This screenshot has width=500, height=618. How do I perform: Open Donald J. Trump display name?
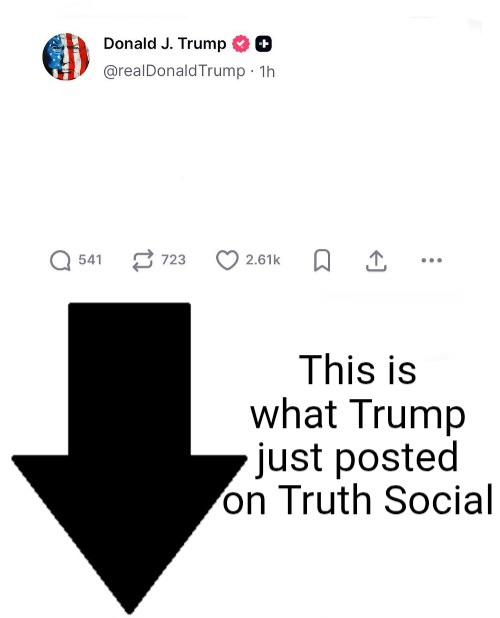point(165,43)
